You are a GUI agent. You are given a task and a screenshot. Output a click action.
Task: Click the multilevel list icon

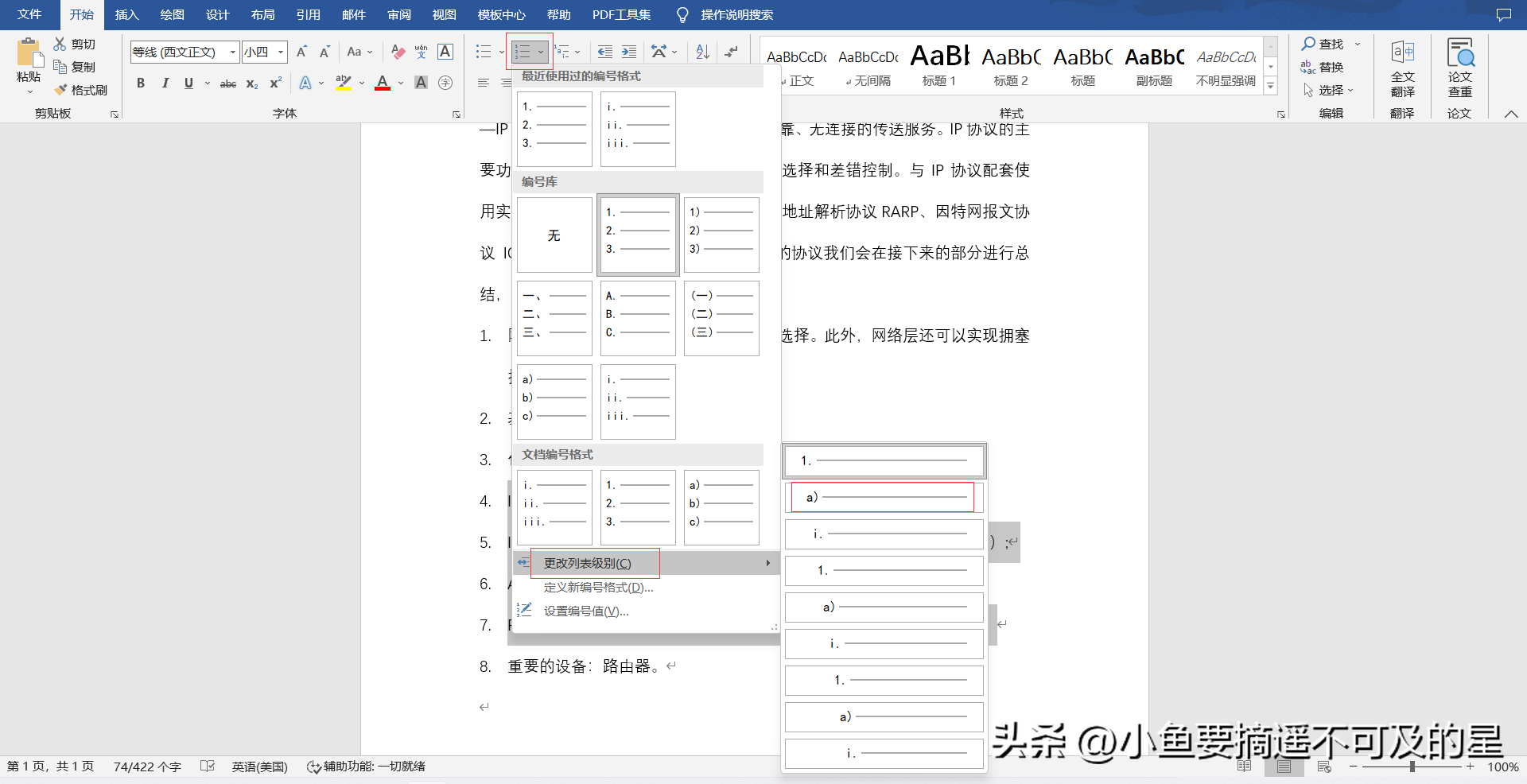click(x=562, y=52)
